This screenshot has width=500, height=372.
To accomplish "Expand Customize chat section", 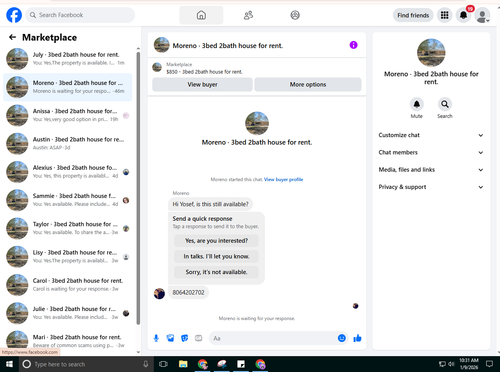I will [x=431, y=135].
